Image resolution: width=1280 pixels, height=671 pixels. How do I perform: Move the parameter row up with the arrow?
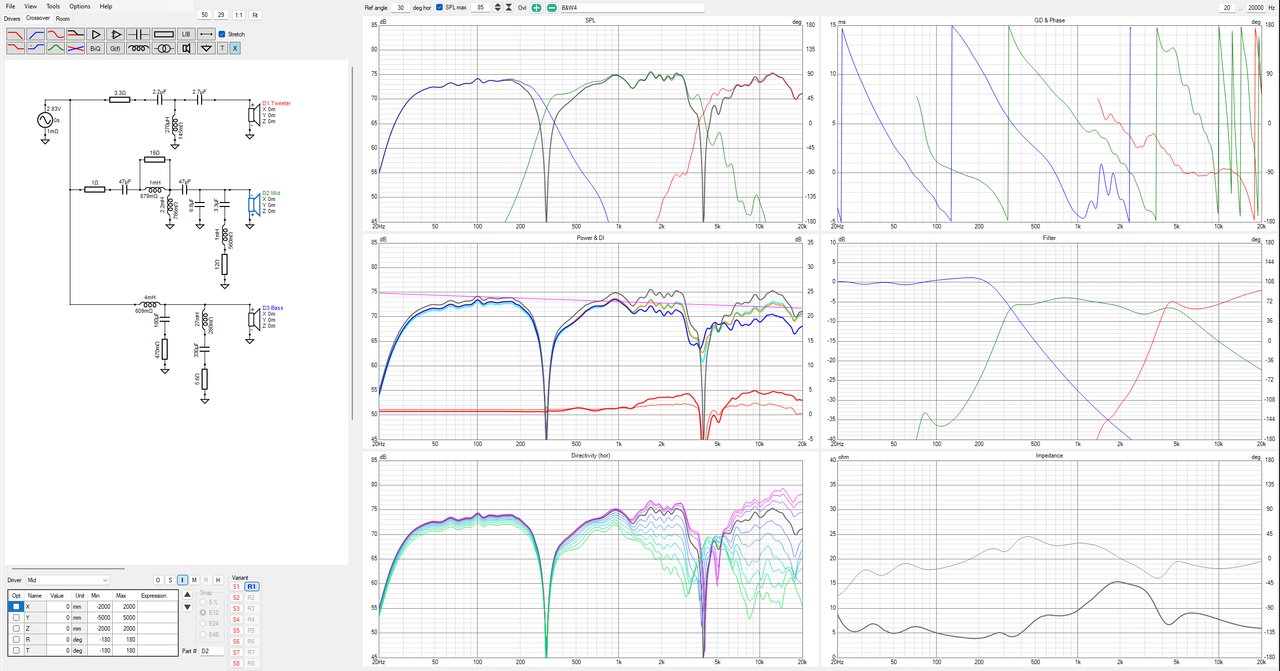188,594
